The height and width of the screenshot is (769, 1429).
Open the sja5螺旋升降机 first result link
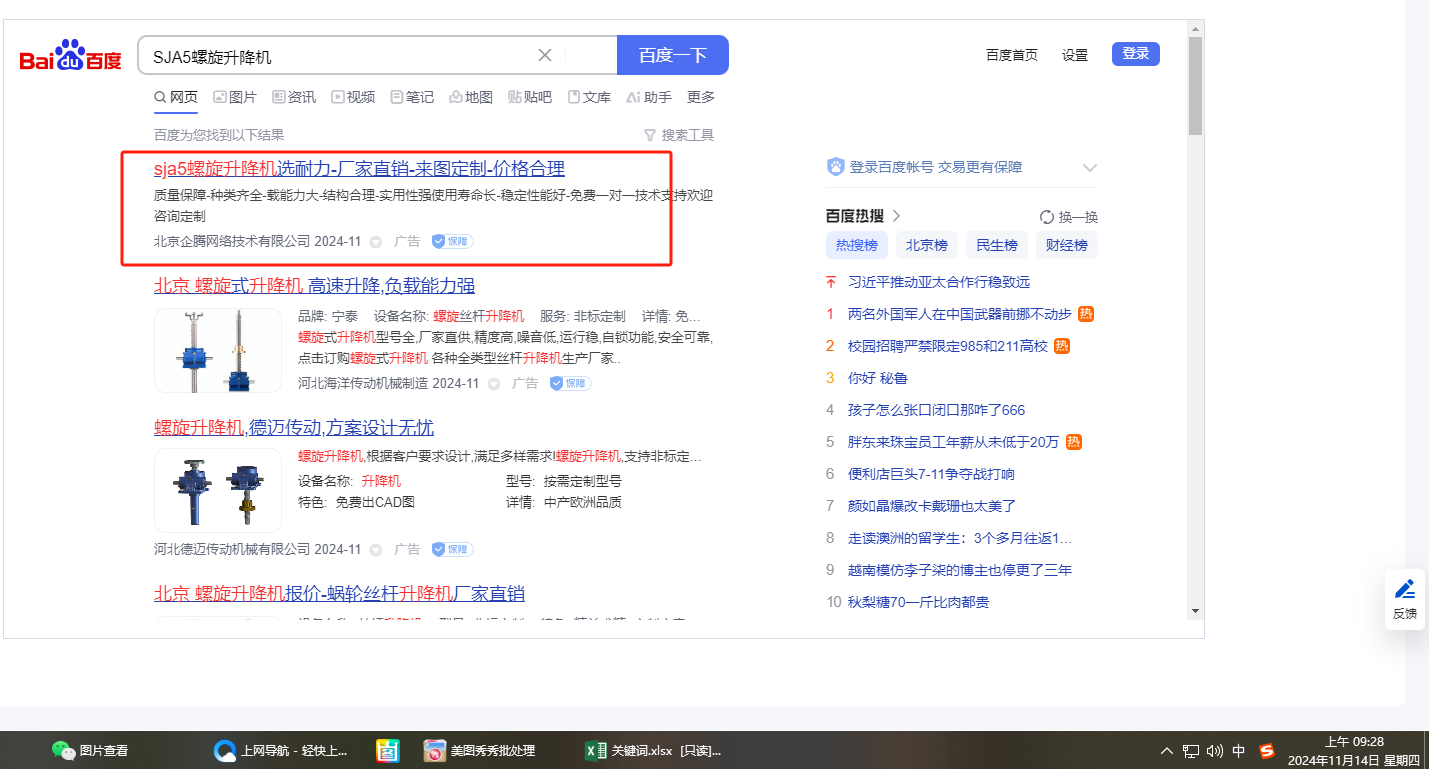[359, 168]
